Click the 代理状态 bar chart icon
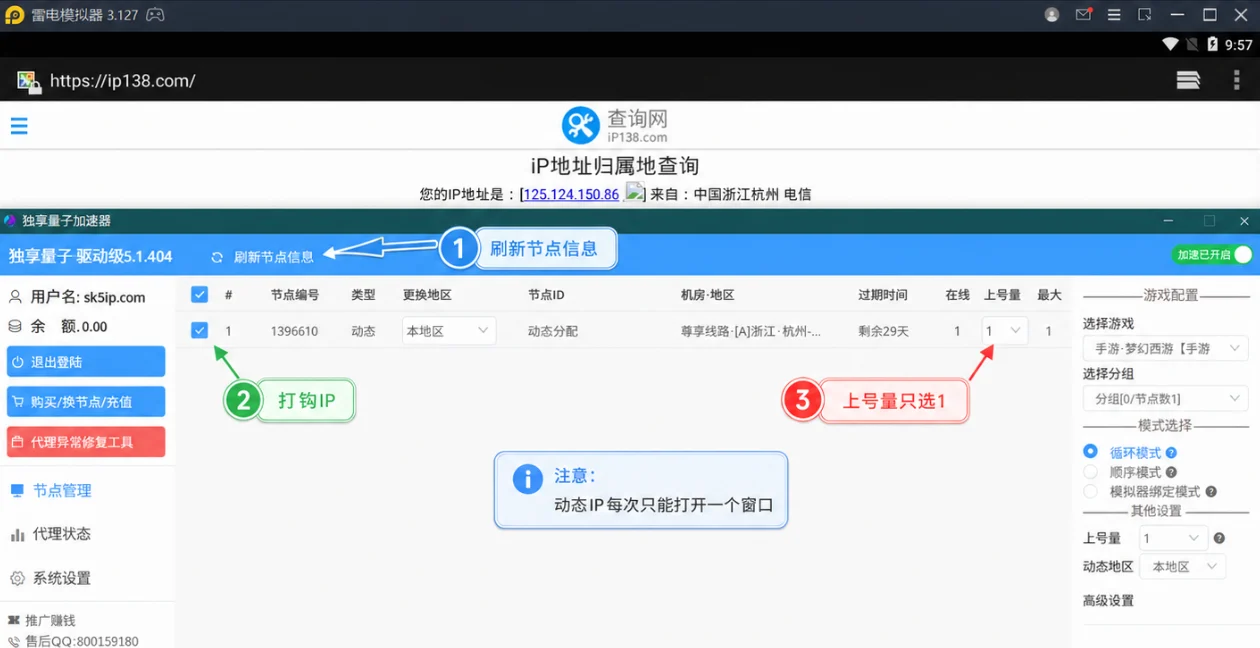Screen dimensions: 1260x648 coord(17,534)
